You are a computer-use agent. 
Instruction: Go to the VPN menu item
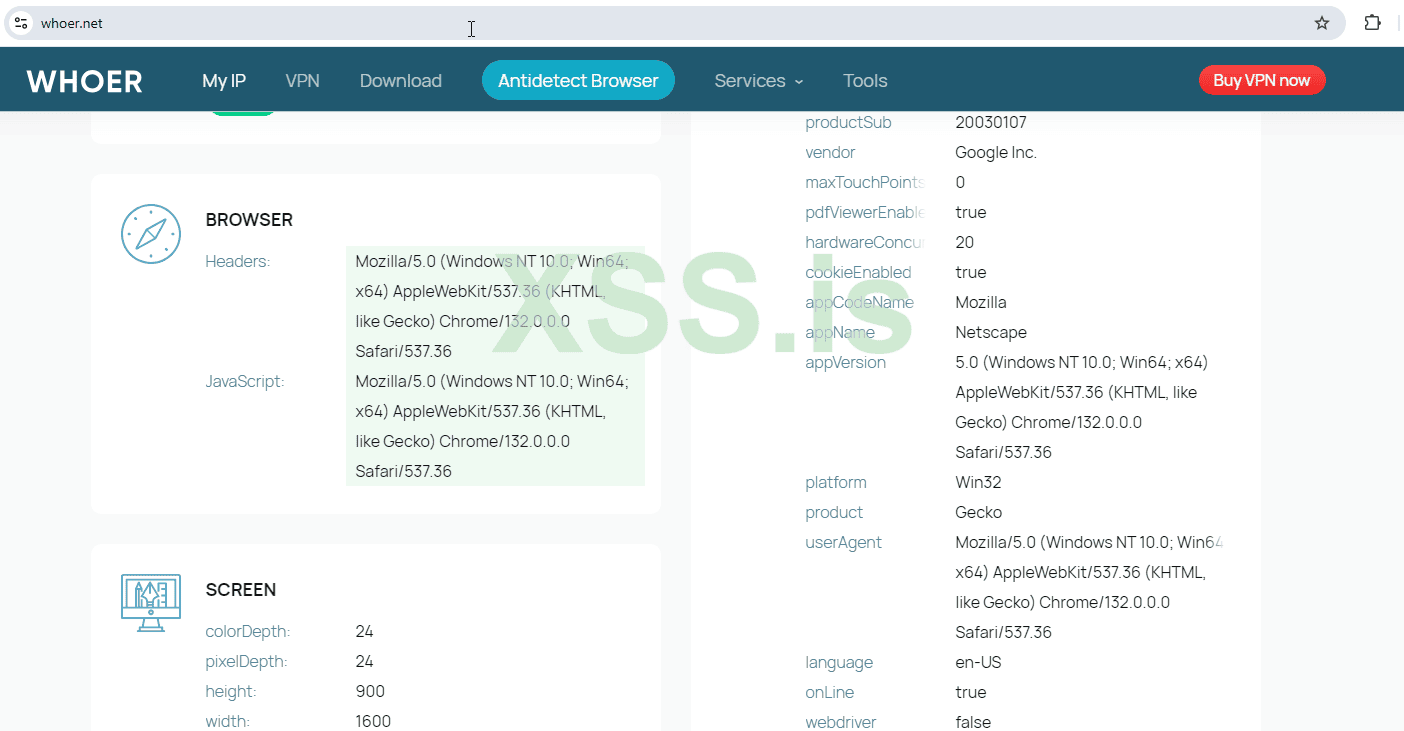pyautogui.click(x=303, y=81)
